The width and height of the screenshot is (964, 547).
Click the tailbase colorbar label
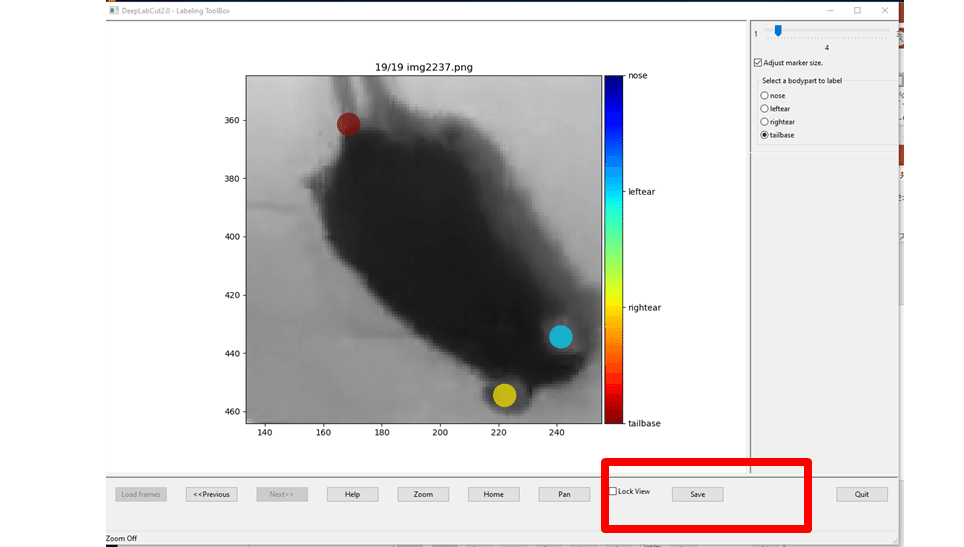[x=644, y=423]
